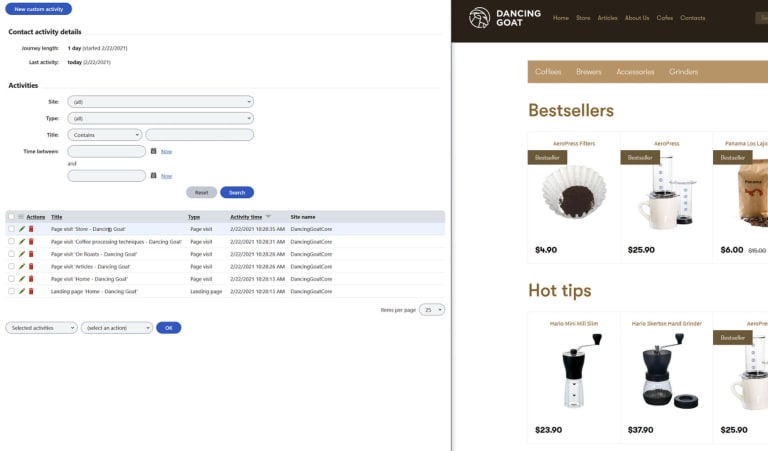Viewport: 768px width, 451px height.
Task: Switch to the Coffees store category
Action: (548, 71)
